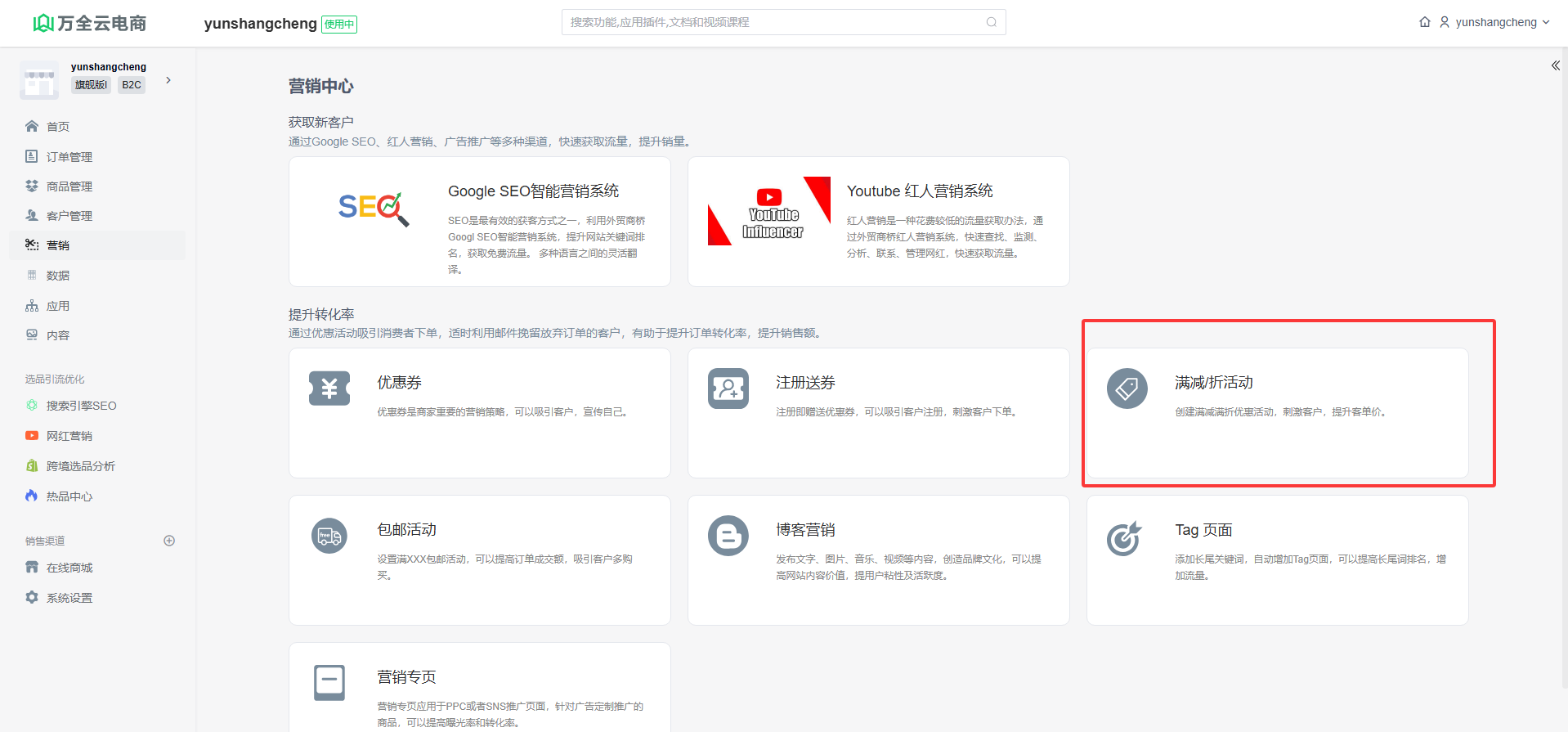Click the free shipping truck icon
Screen dimensions: 1568x732
pos(329,537)
